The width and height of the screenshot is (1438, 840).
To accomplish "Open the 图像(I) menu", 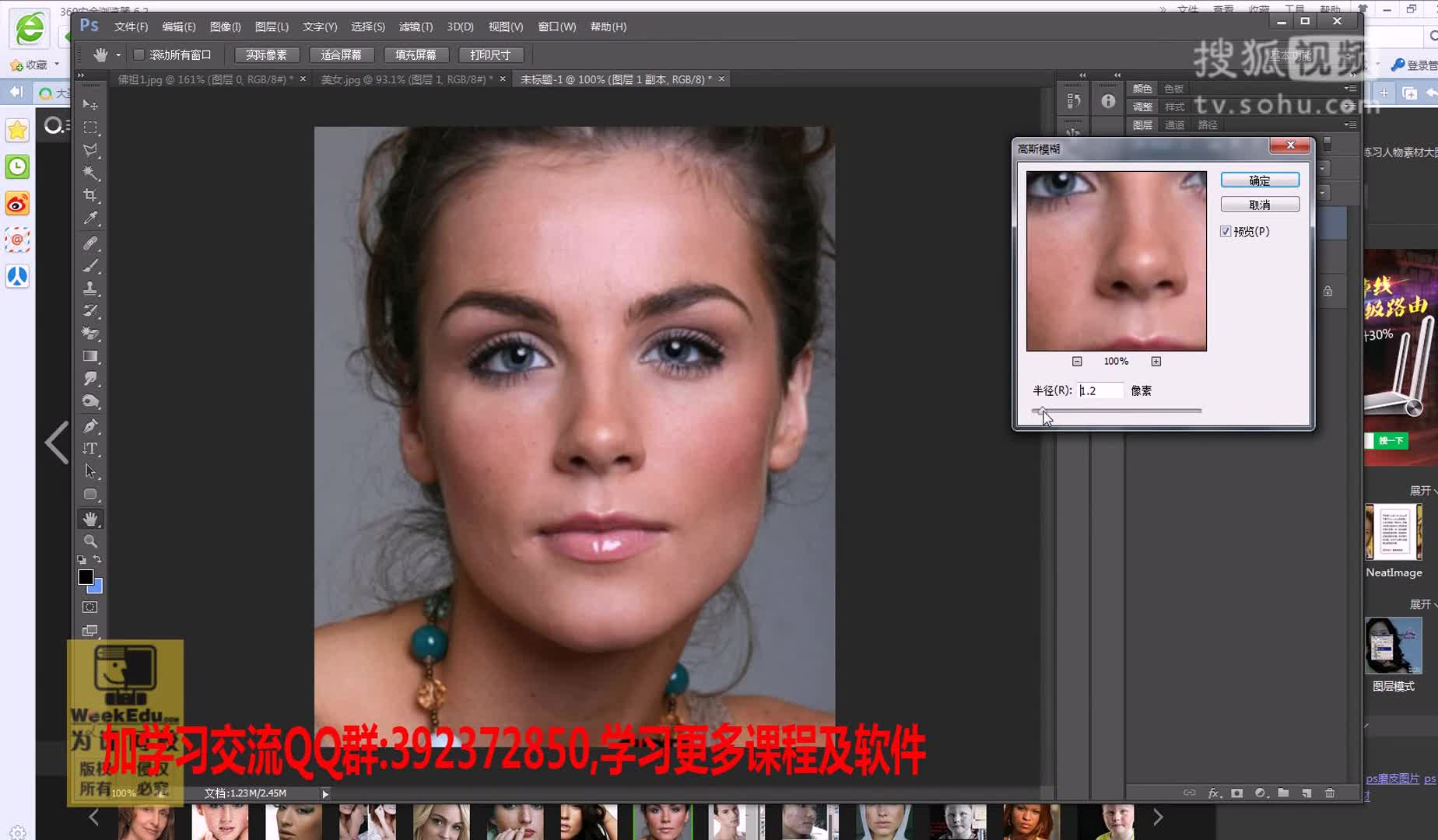I will click(226, 26).
